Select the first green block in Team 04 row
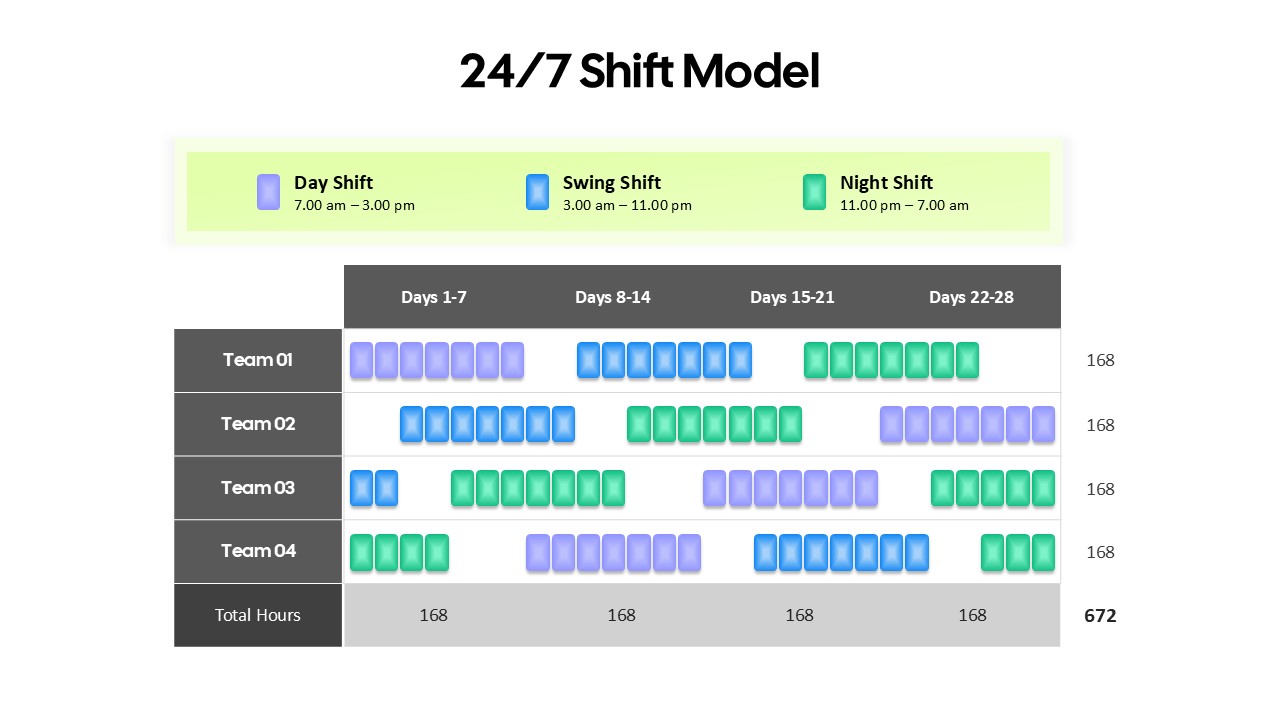 click(x=361, y=552)
